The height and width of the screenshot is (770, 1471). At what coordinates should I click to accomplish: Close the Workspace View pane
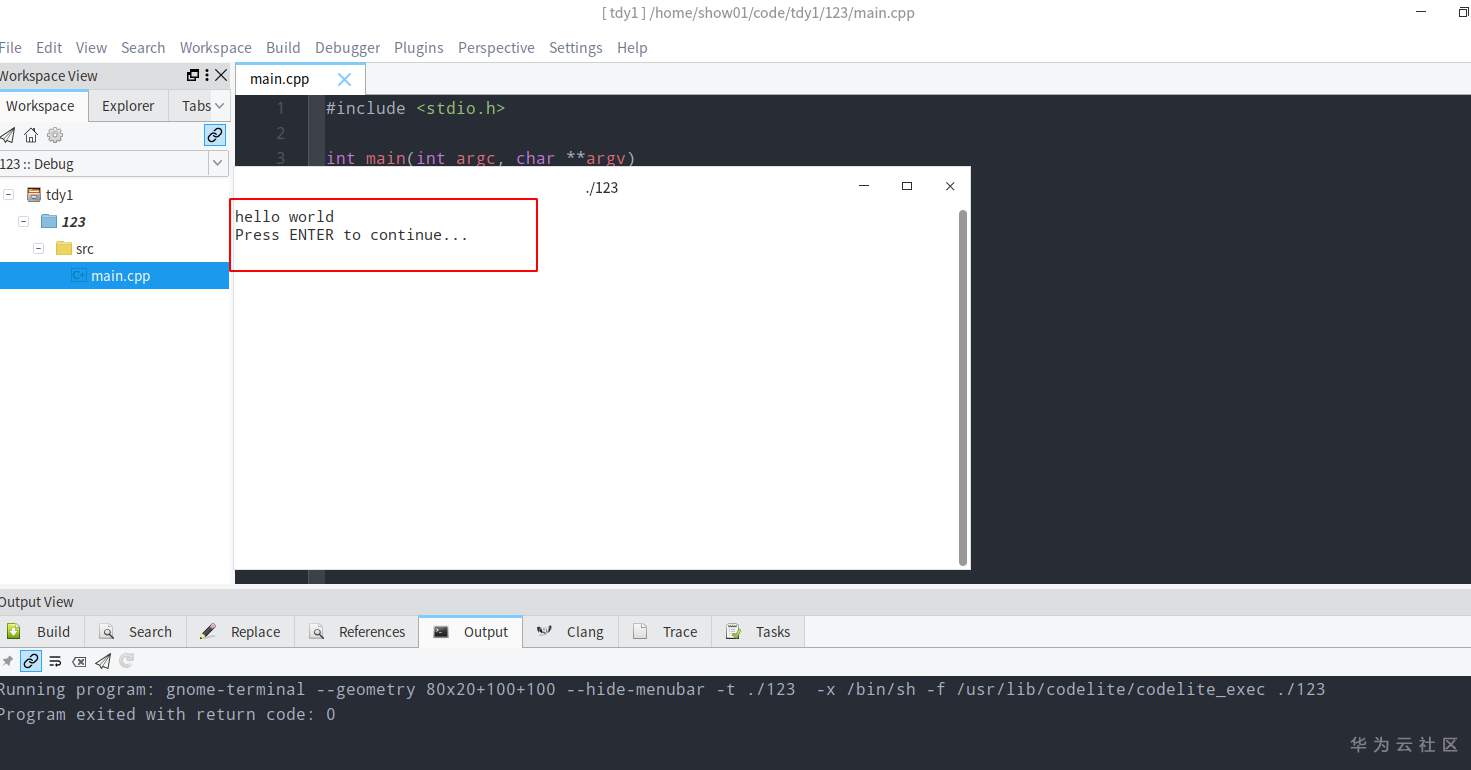221,75
